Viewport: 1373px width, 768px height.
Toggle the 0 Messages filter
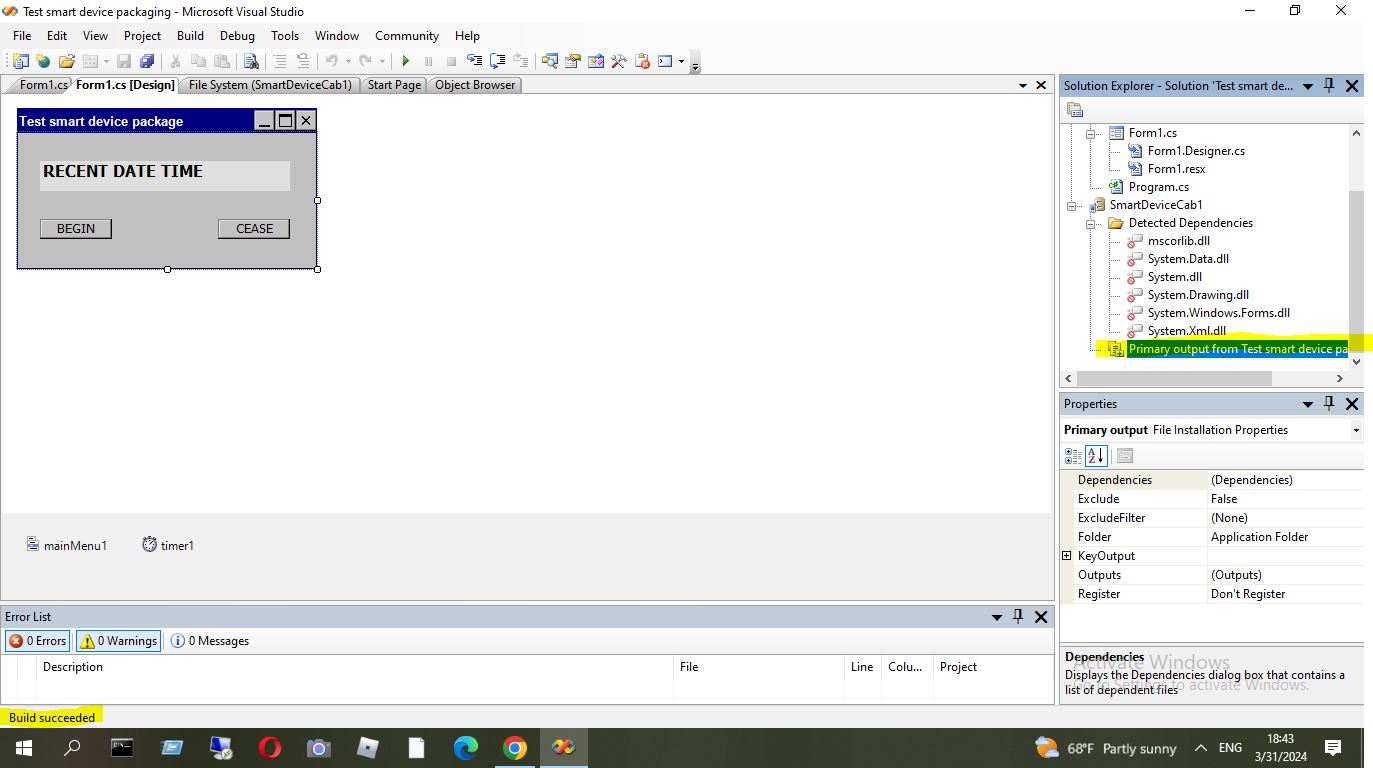click(210, 641)
